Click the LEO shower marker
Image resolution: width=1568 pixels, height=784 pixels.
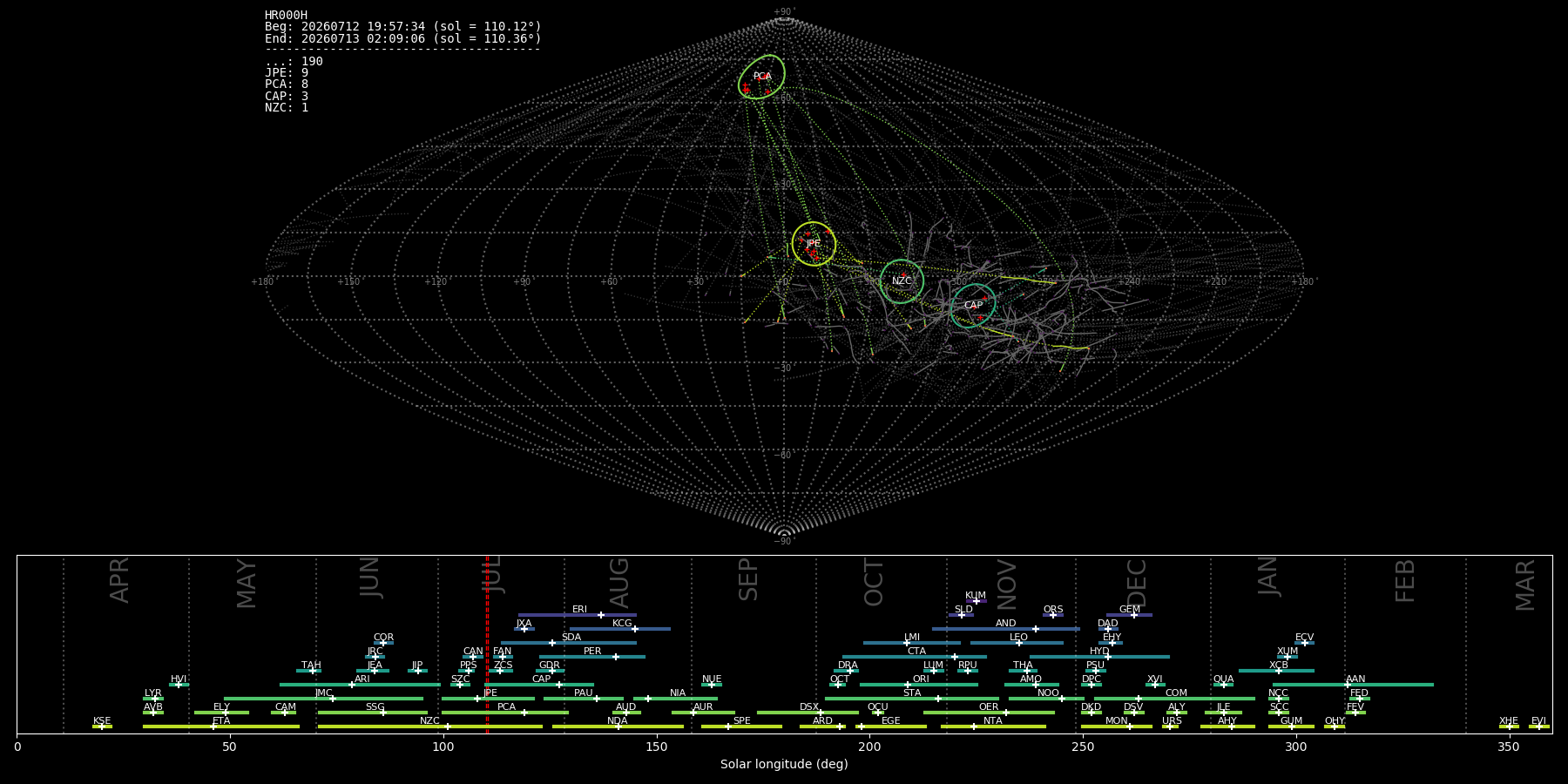tap(1018, 643)
